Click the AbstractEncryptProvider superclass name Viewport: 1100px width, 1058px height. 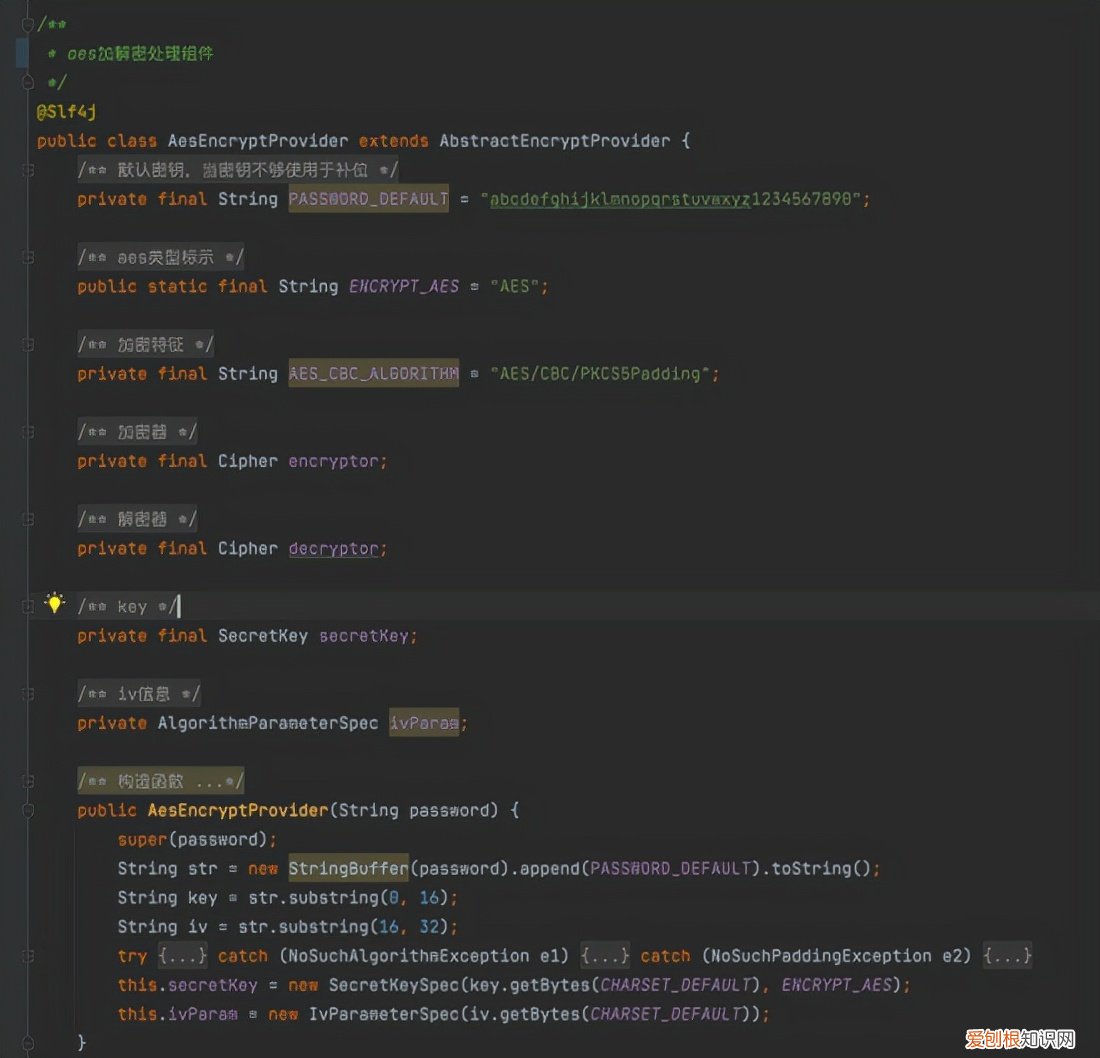[555, 141]
